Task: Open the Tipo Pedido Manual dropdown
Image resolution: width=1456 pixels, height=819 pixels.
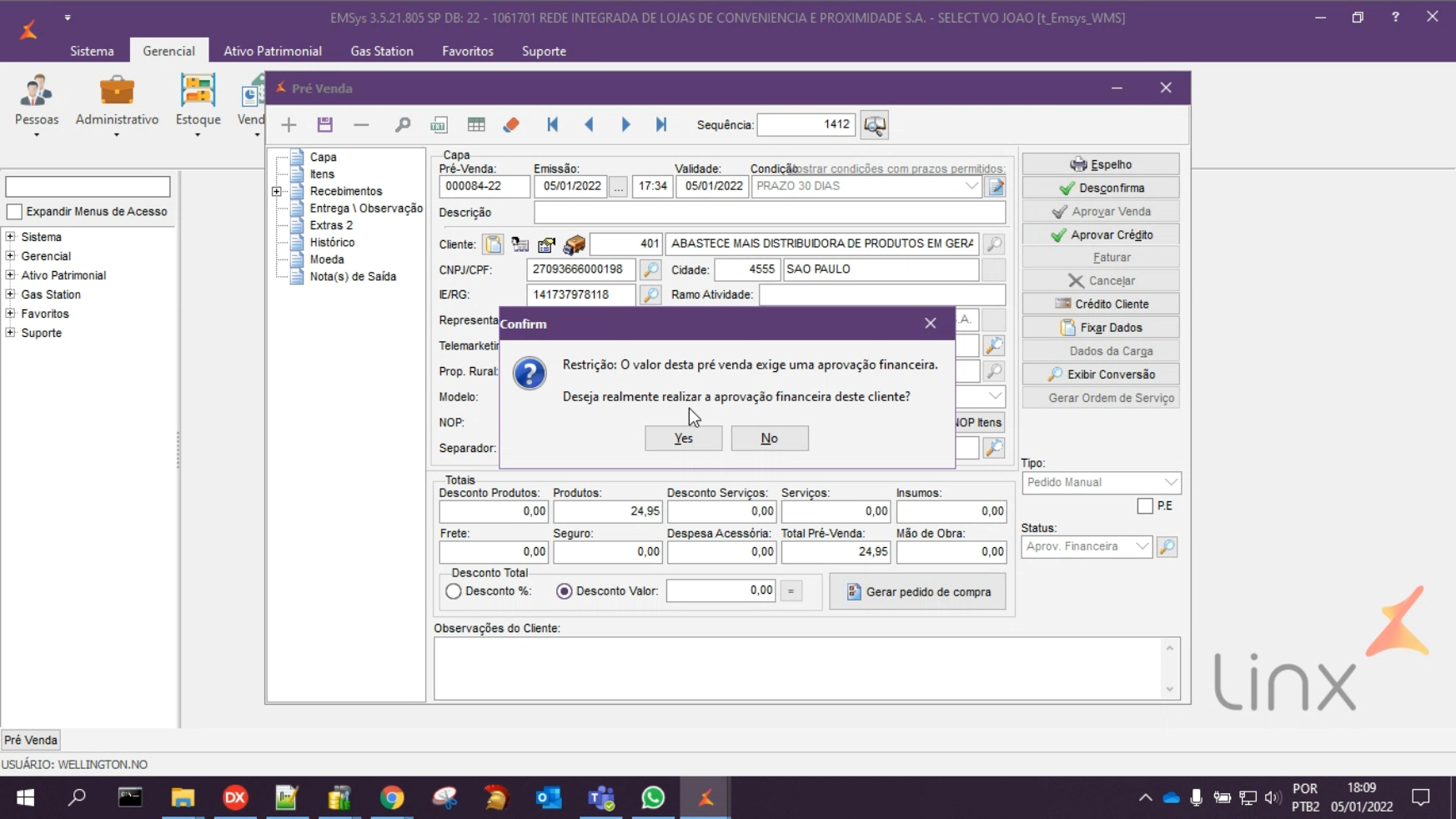Action: [1170, 483]
